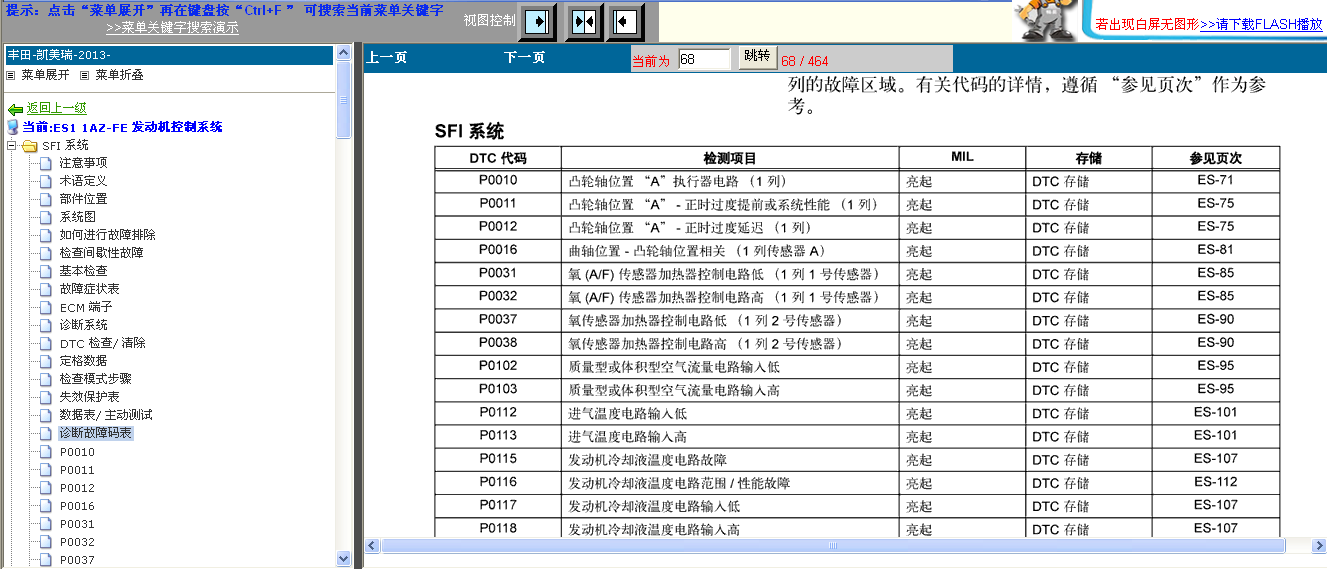The height and width of the screenshot is (569, 1327).
Task: Open 检查模式步骤 in the tree
Action: (95, 379)
